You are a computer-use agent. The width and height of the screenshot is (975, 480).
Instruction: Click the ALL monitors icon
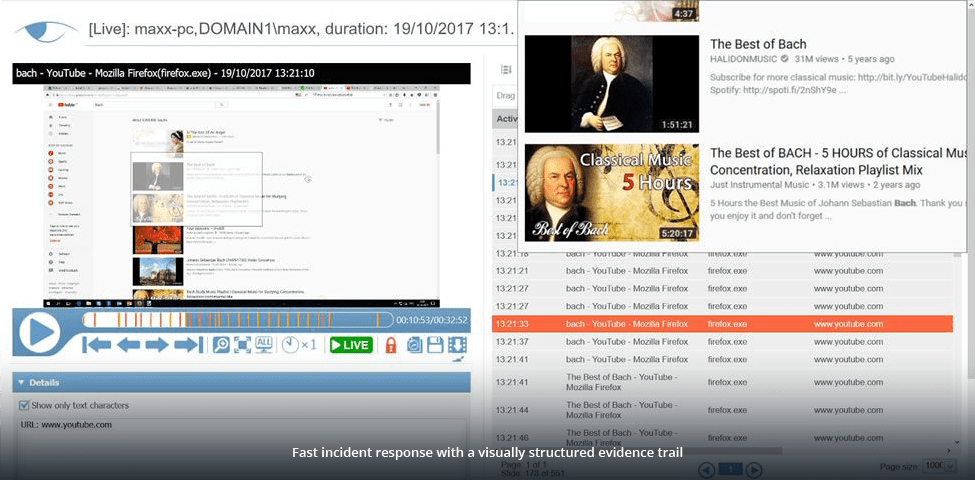264,345
